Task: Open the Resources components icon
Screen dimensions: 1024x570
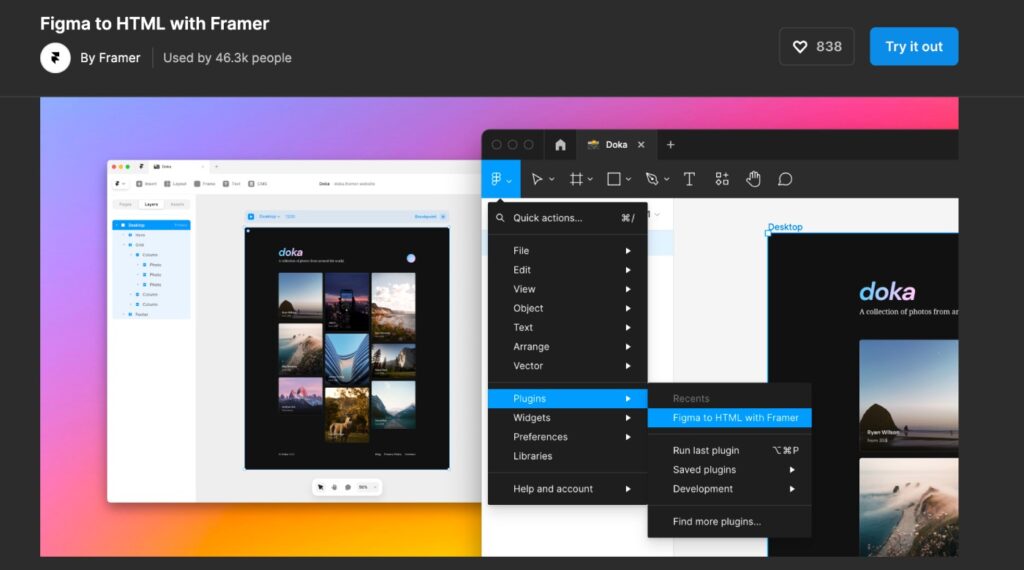Action: (722, 179)
